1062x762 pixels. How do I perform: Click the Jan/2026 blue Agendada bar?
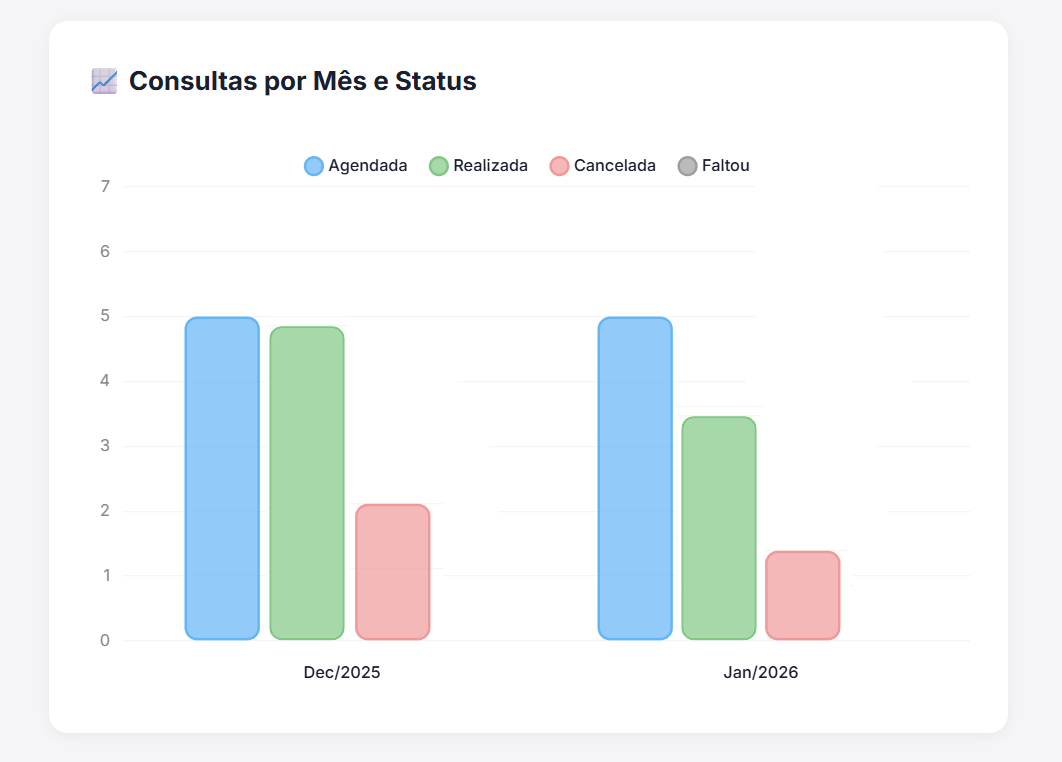tap(635, 478)
